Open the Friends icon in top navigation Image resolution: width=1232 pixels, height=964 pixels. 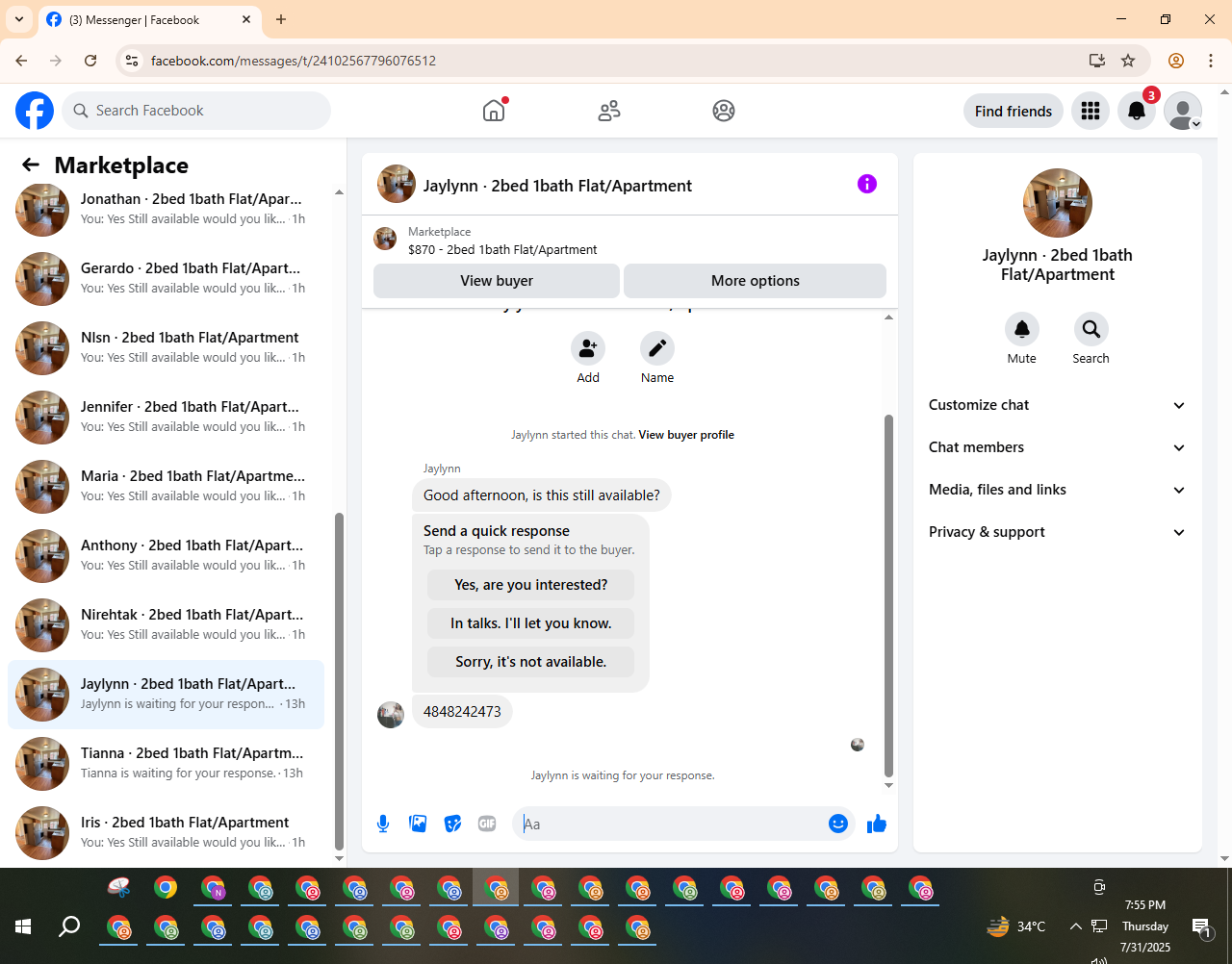(609, 111)
